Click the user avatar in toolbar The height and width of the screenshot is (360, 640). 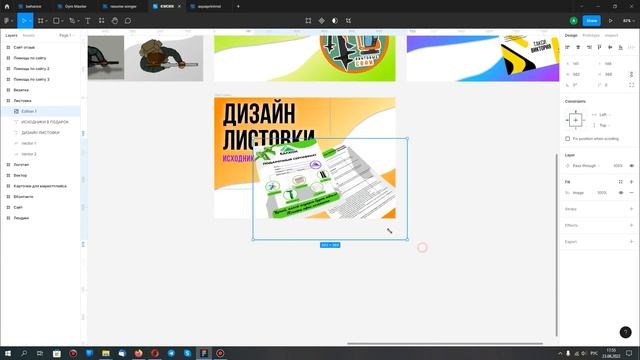point(573,20)
